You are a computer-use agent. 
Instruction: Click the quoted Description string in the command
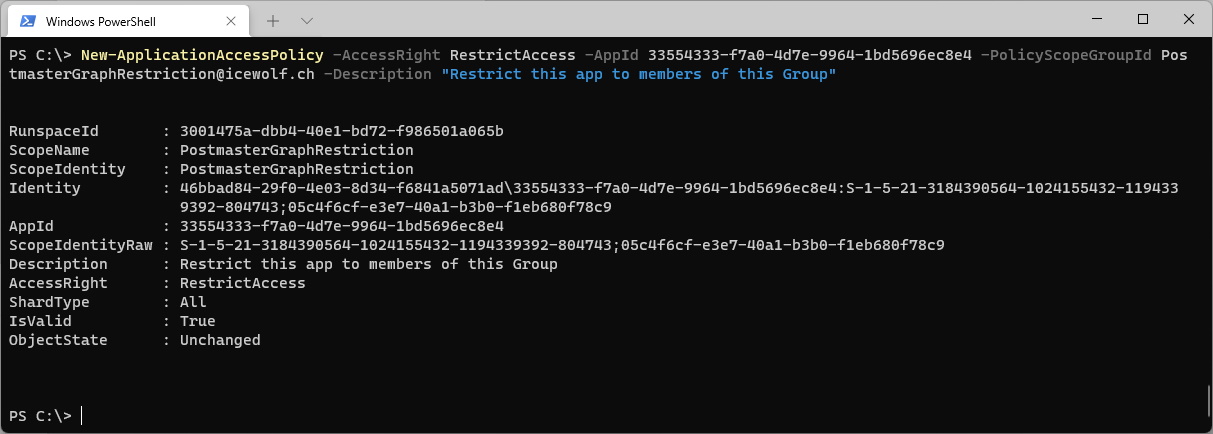point(638,74)
